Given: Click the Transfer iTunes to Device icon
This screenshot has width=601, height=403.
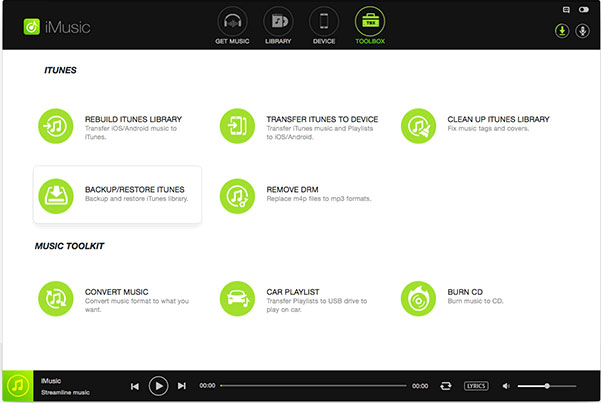Looking at the screenshot, I should click(236, 126).
